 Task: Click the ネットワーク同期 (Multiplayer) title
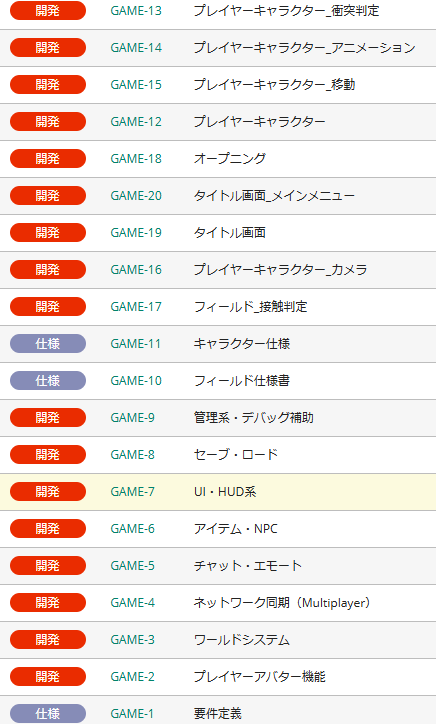tap(282, 603)
